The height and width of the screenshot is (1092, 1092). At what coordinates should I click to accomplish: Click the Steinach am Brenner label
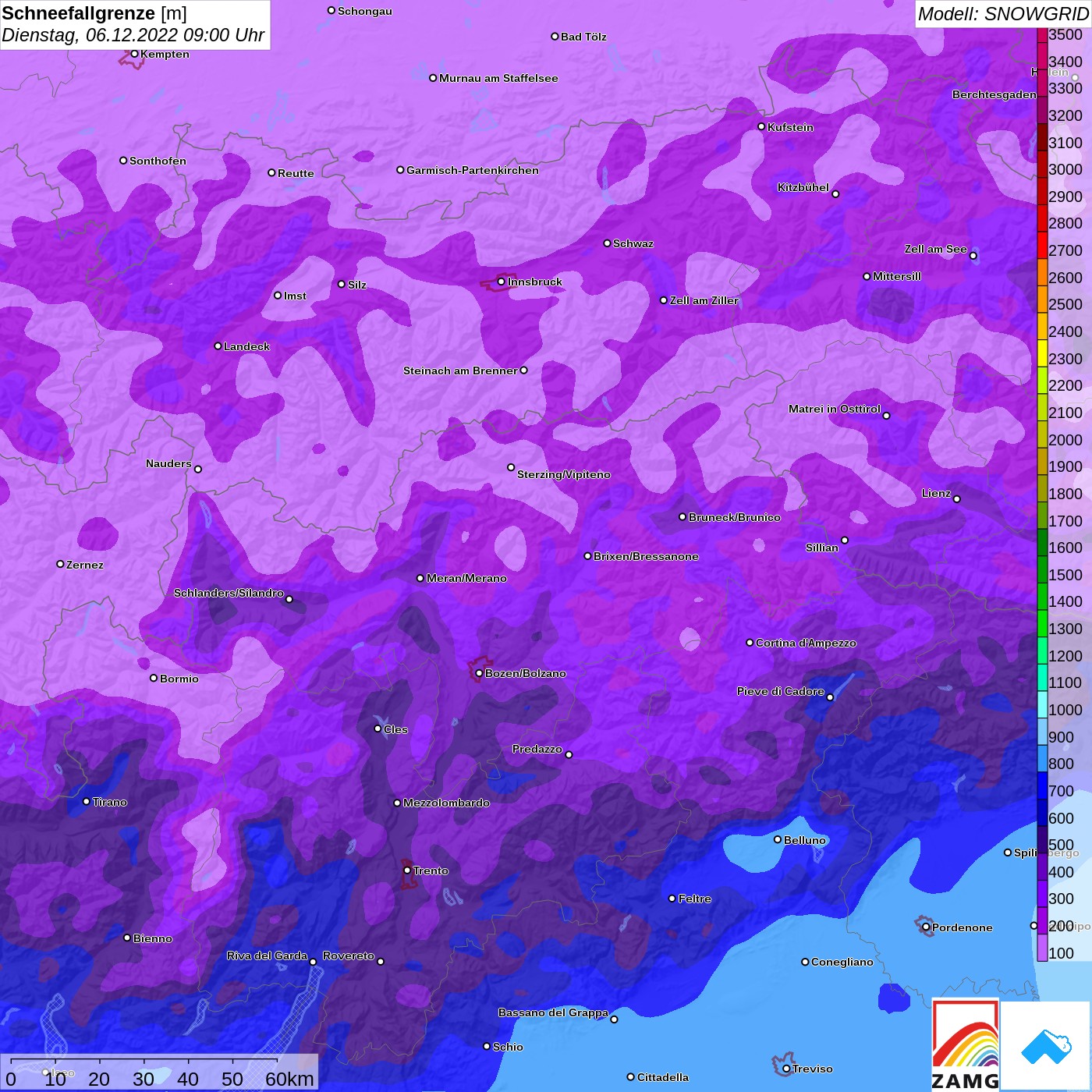[x=460, y=370]
